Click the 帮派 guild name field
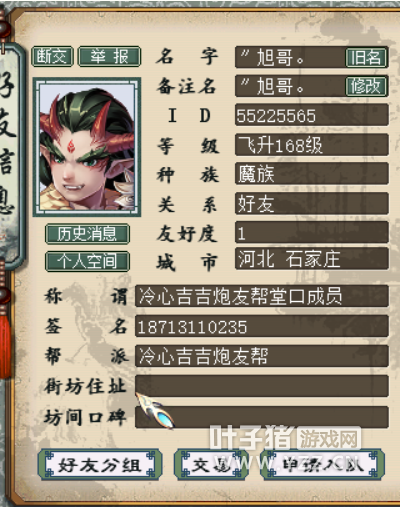 [262, 356]
